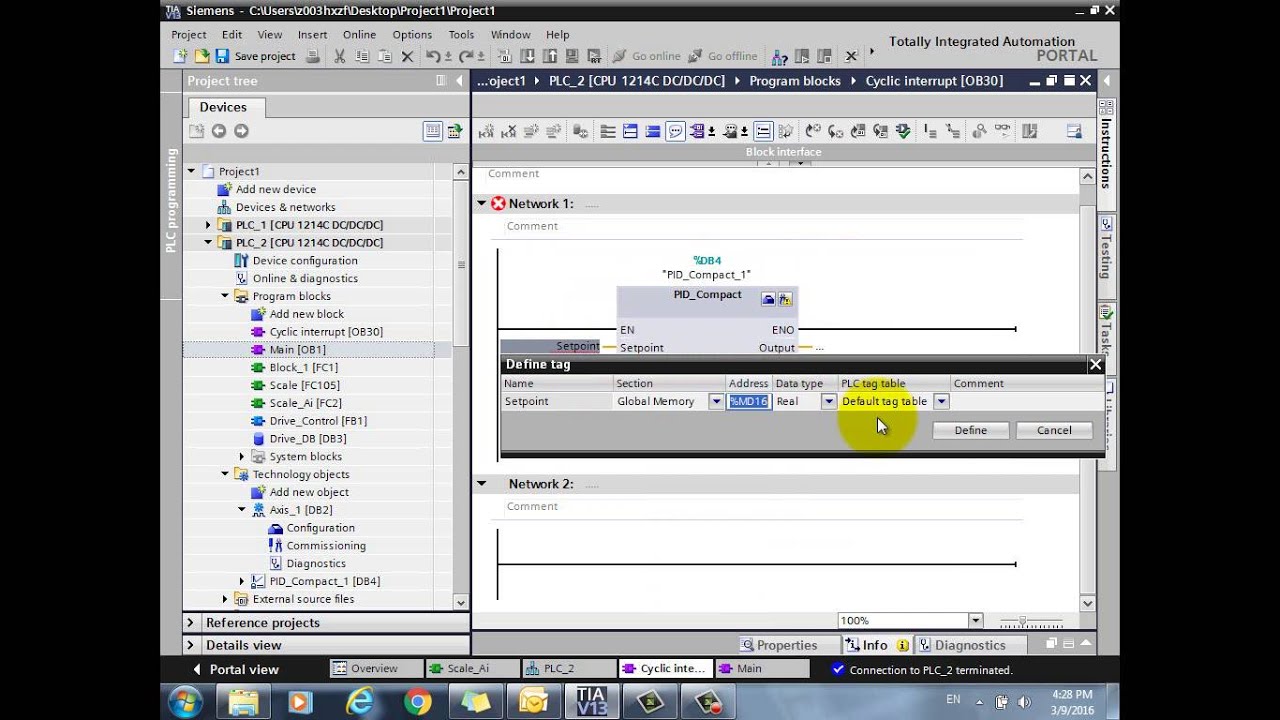Screen dimensions: 1280x720
Task: Open the Section Global Memory dropdown
Action: 716,401
